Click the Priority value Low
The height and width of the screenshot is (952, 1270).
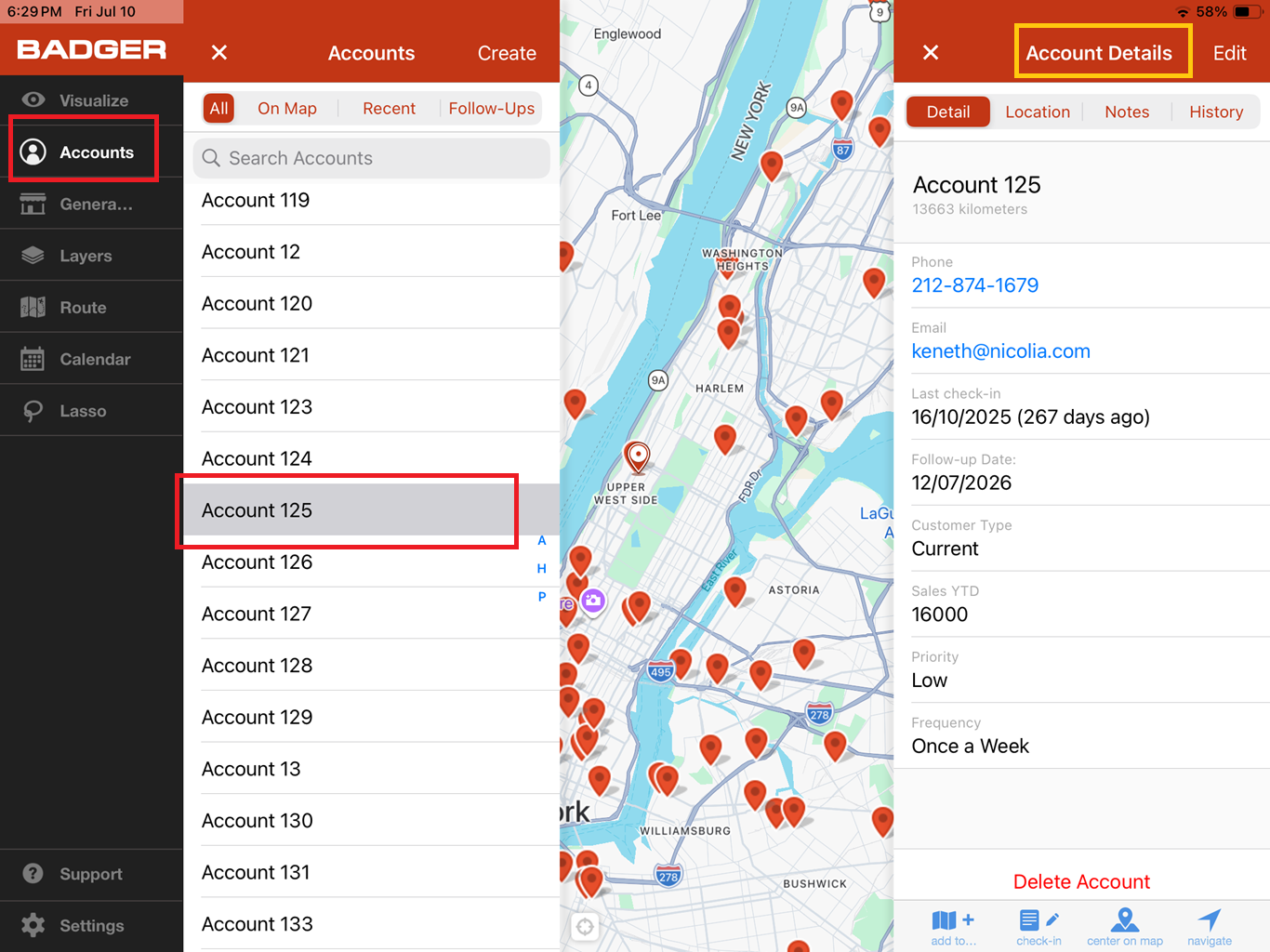[x=930, y=681]
